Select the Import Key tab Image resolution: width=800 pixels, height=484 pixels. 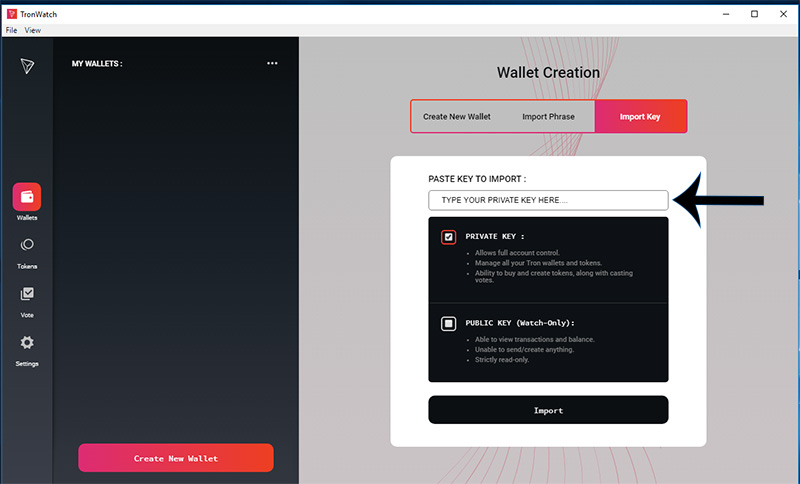pyautogui.click(x=640, y=116)
